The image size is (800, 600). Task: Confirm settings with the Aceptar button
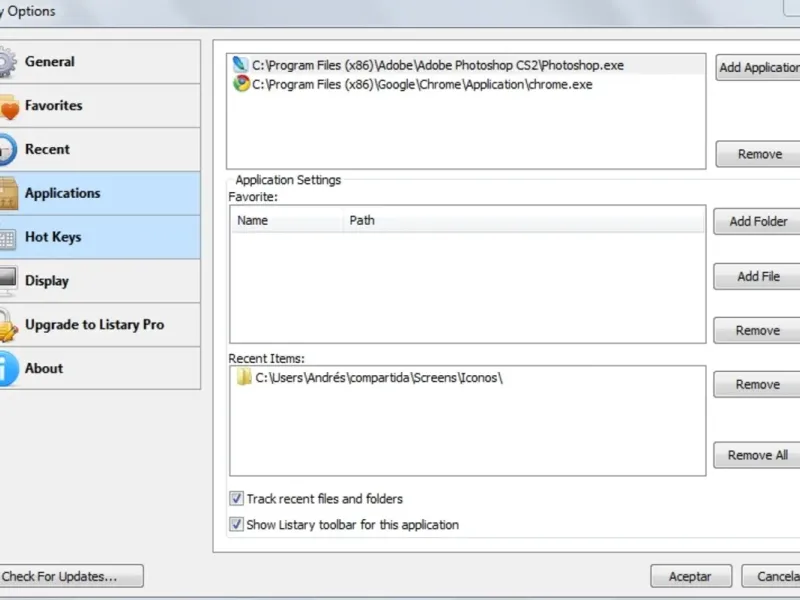coord(690,576)
